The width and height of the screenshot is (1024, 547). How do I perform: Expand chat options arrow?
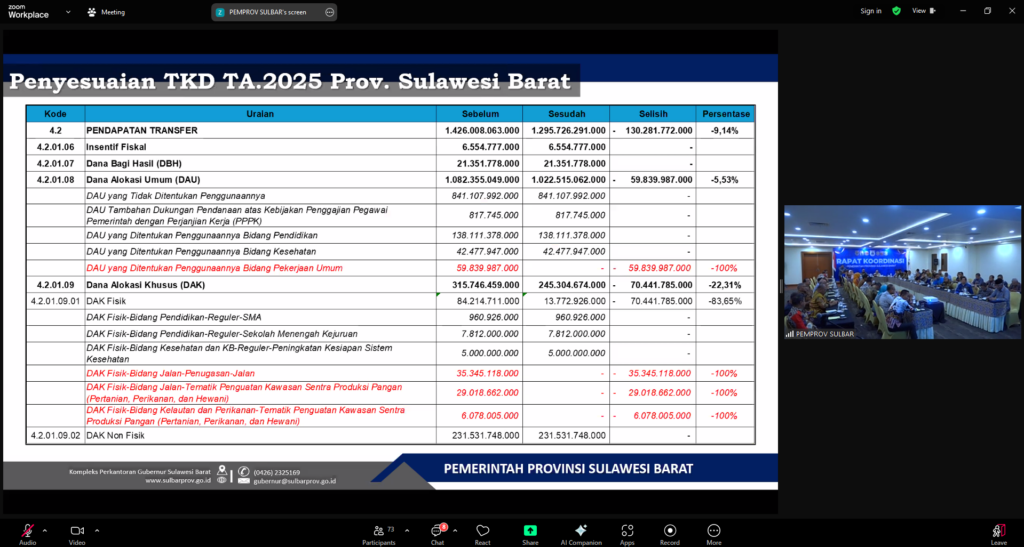[x=455, y=530]
